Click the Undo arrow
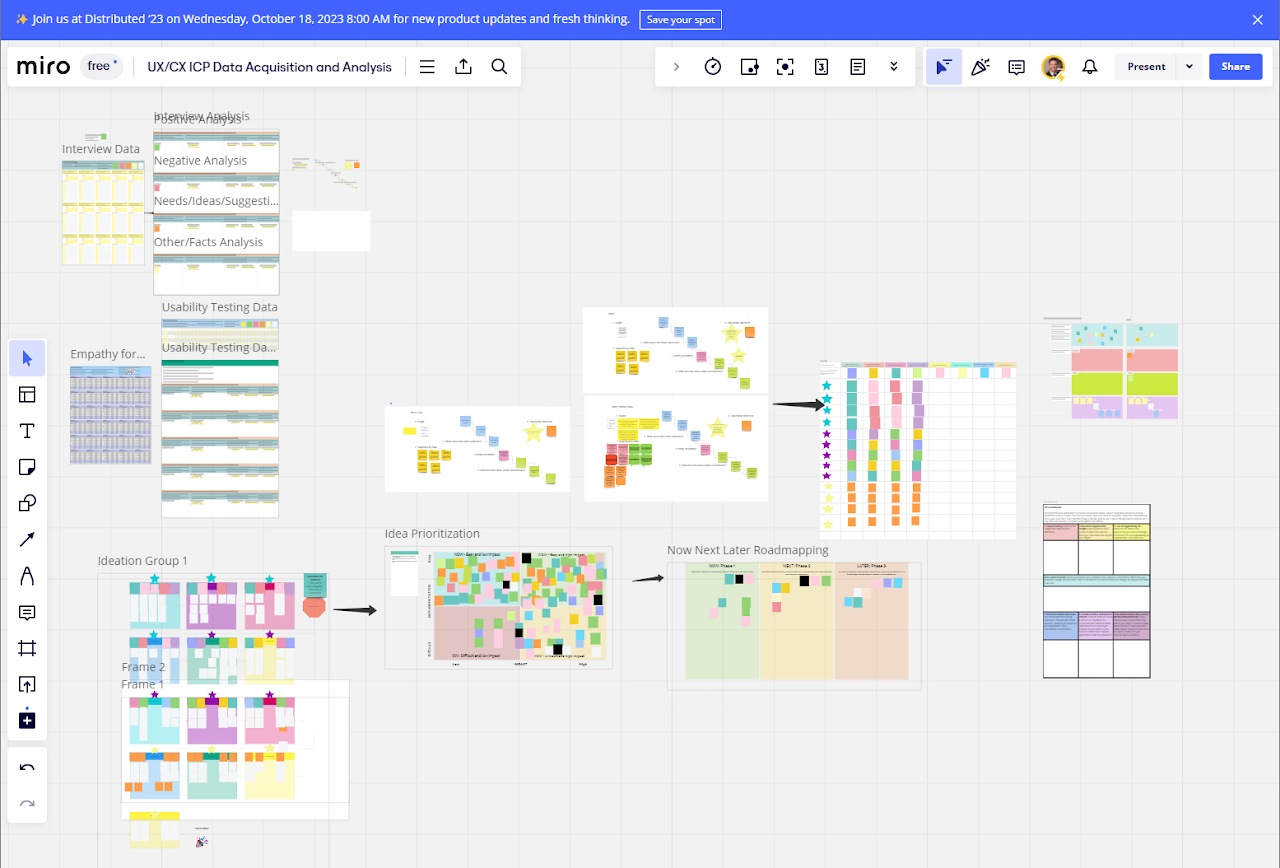This screenshot has height=868, width=1280. pos(27,768)
